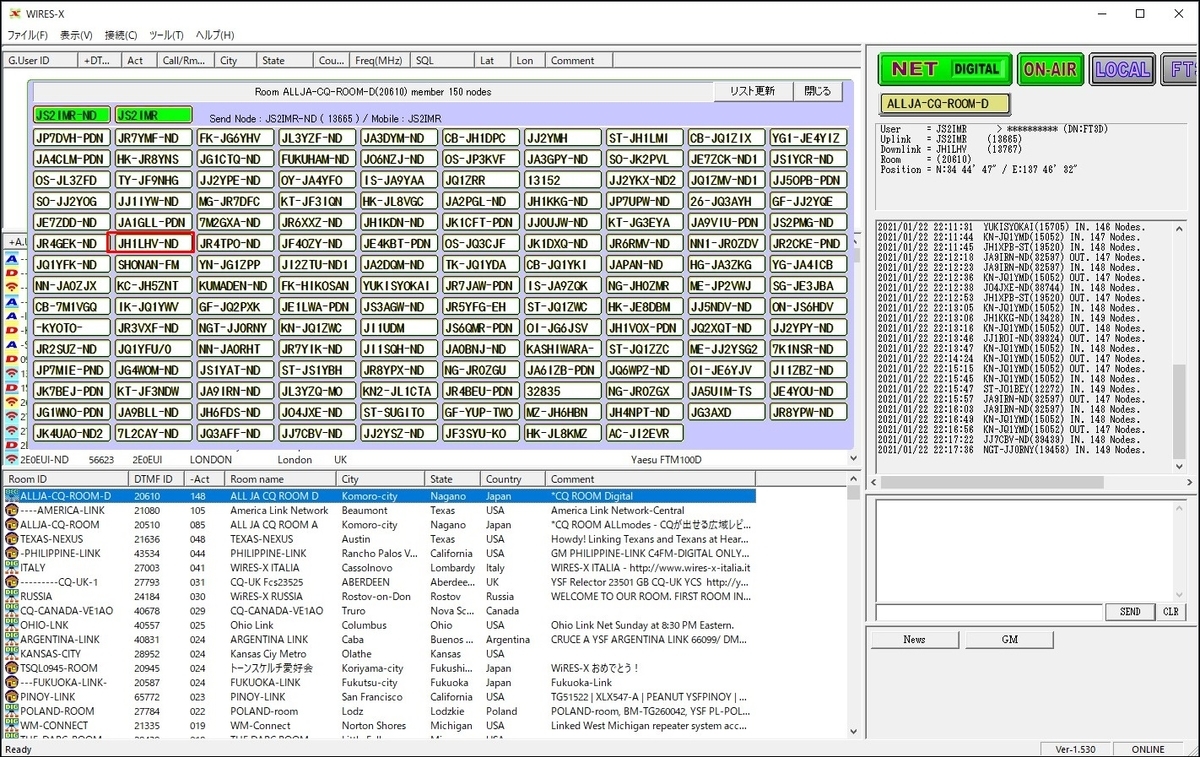Open the ツール(T) menu

[167, 35]
